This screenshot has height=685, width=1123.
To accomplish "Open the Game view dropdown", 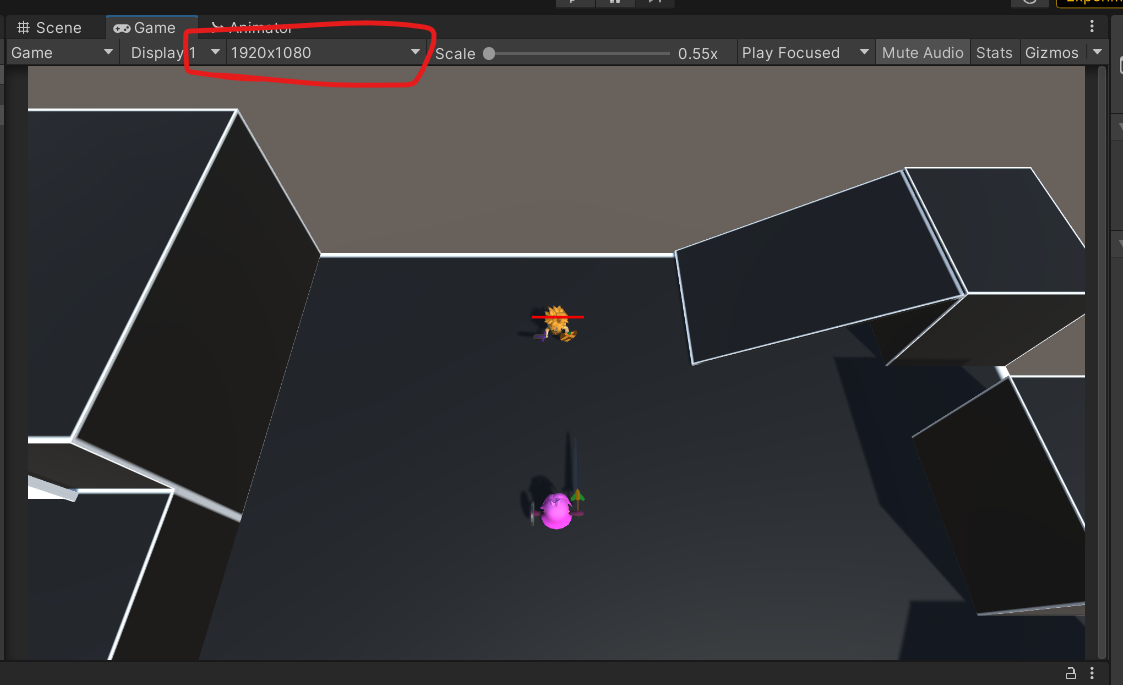I will click(62, 53).
